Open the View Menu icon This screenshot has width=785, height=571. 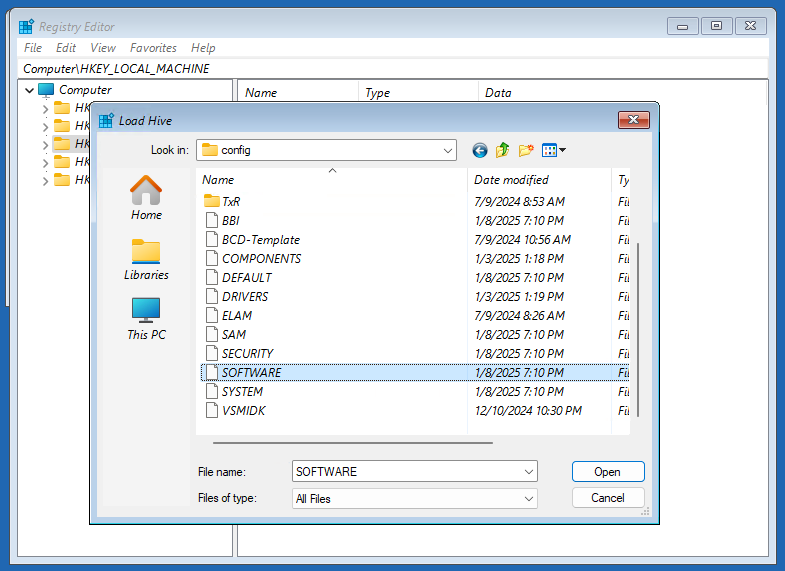pyautogui.click(x=554, y=150)
